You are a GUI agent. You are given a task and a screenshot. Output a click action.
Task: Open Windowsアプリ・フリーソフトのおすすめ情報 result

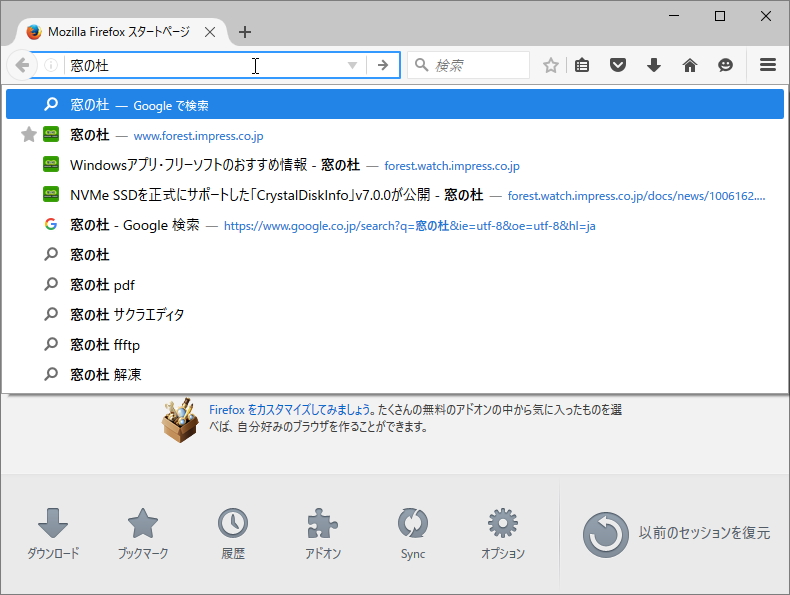coord(395,165)
